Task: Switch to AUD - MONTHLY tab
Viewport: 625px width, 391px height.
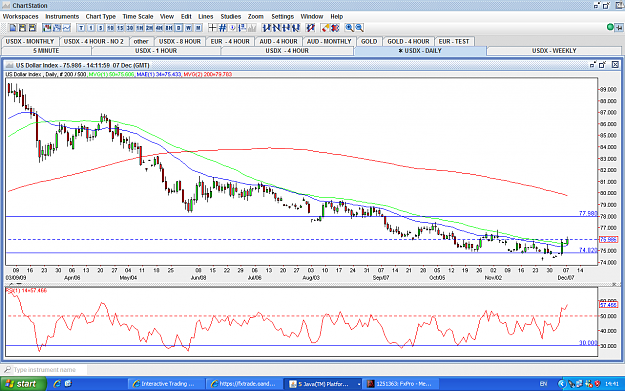Action: pyautogui.click(x=329, y=41)
